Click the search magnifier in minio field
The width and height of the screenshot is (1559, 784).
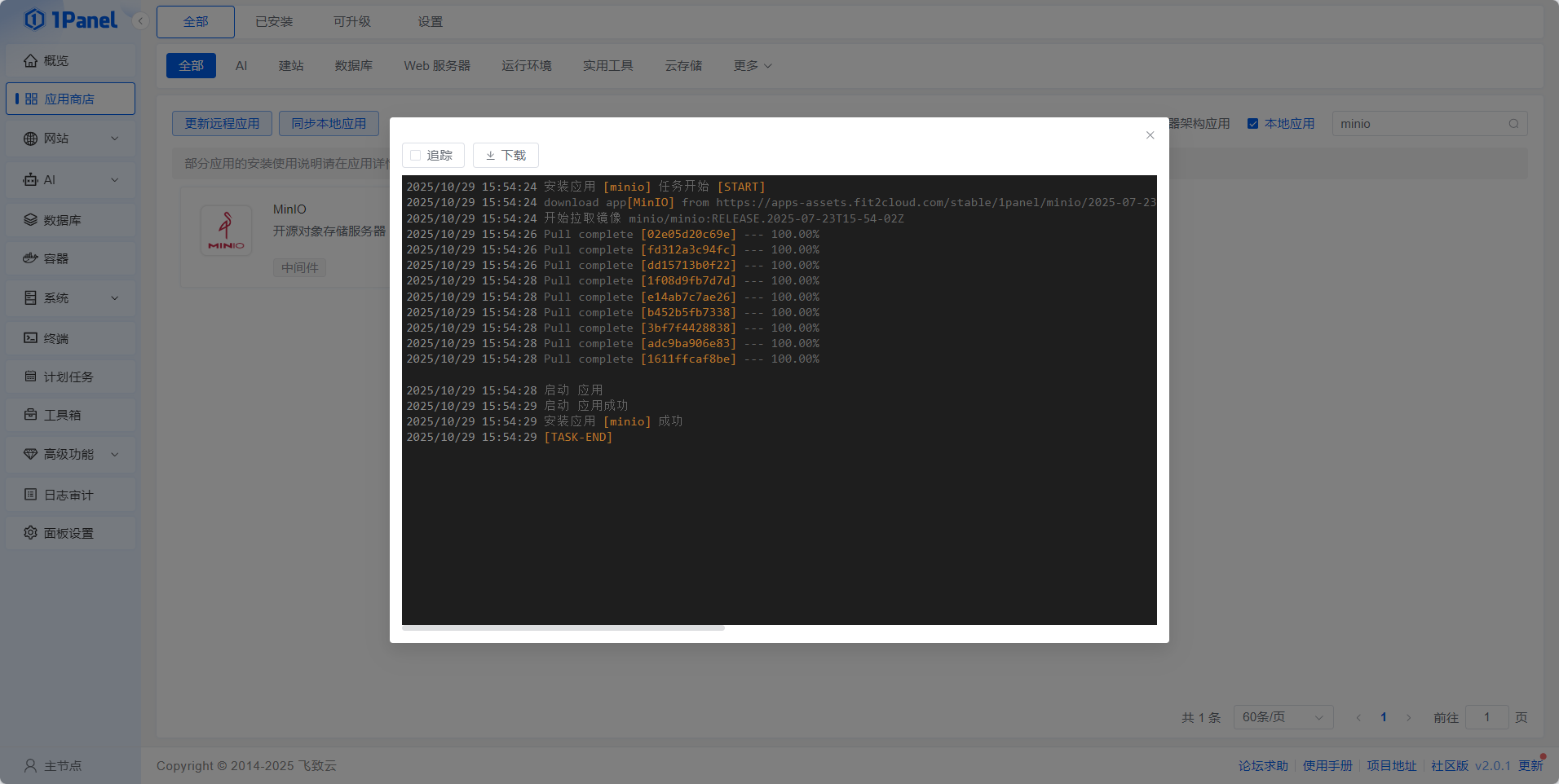1513,124
